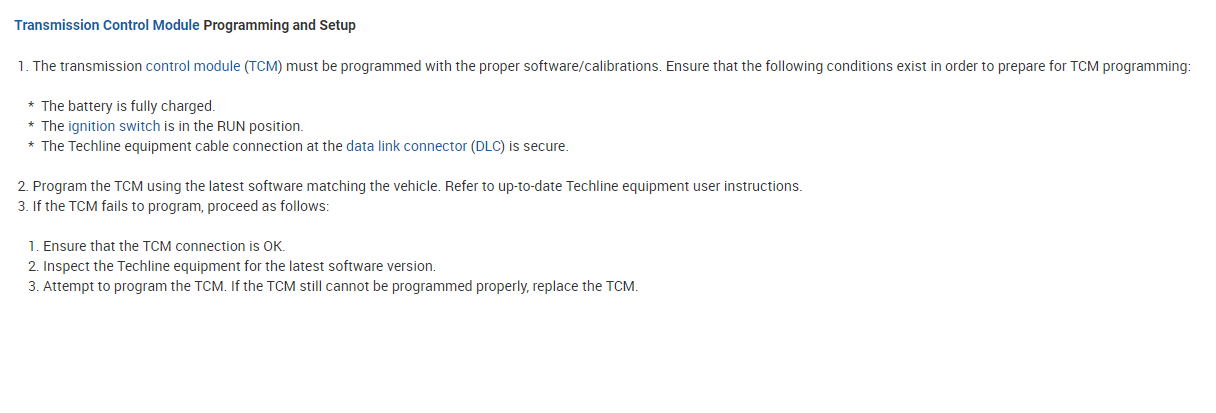Open the 'data link connector' link
1216x413 pixels.
[x=406, y=146]
